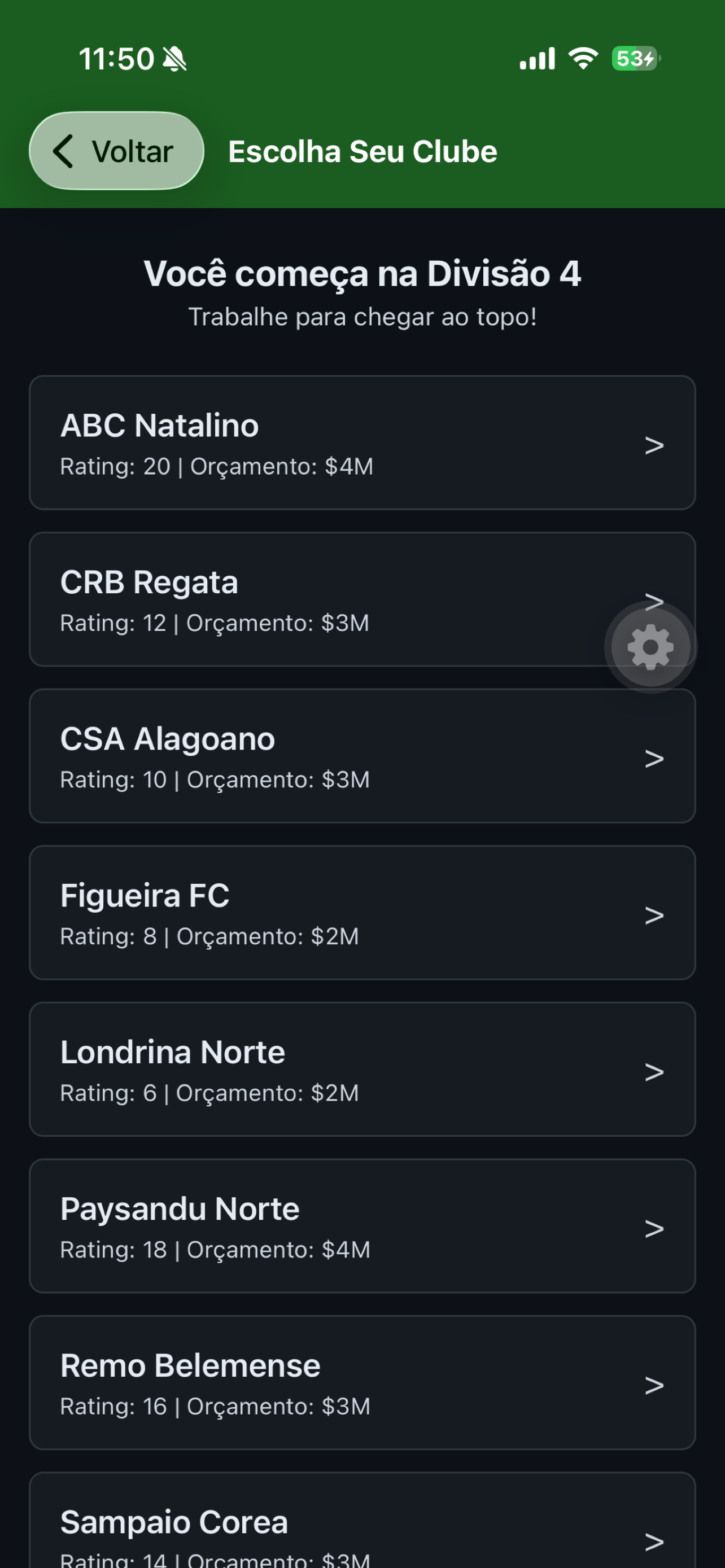725x1568 pixels.
Task: Choose the CRB Regata club name
Action: pyautogui.click(x=149, y=582)
